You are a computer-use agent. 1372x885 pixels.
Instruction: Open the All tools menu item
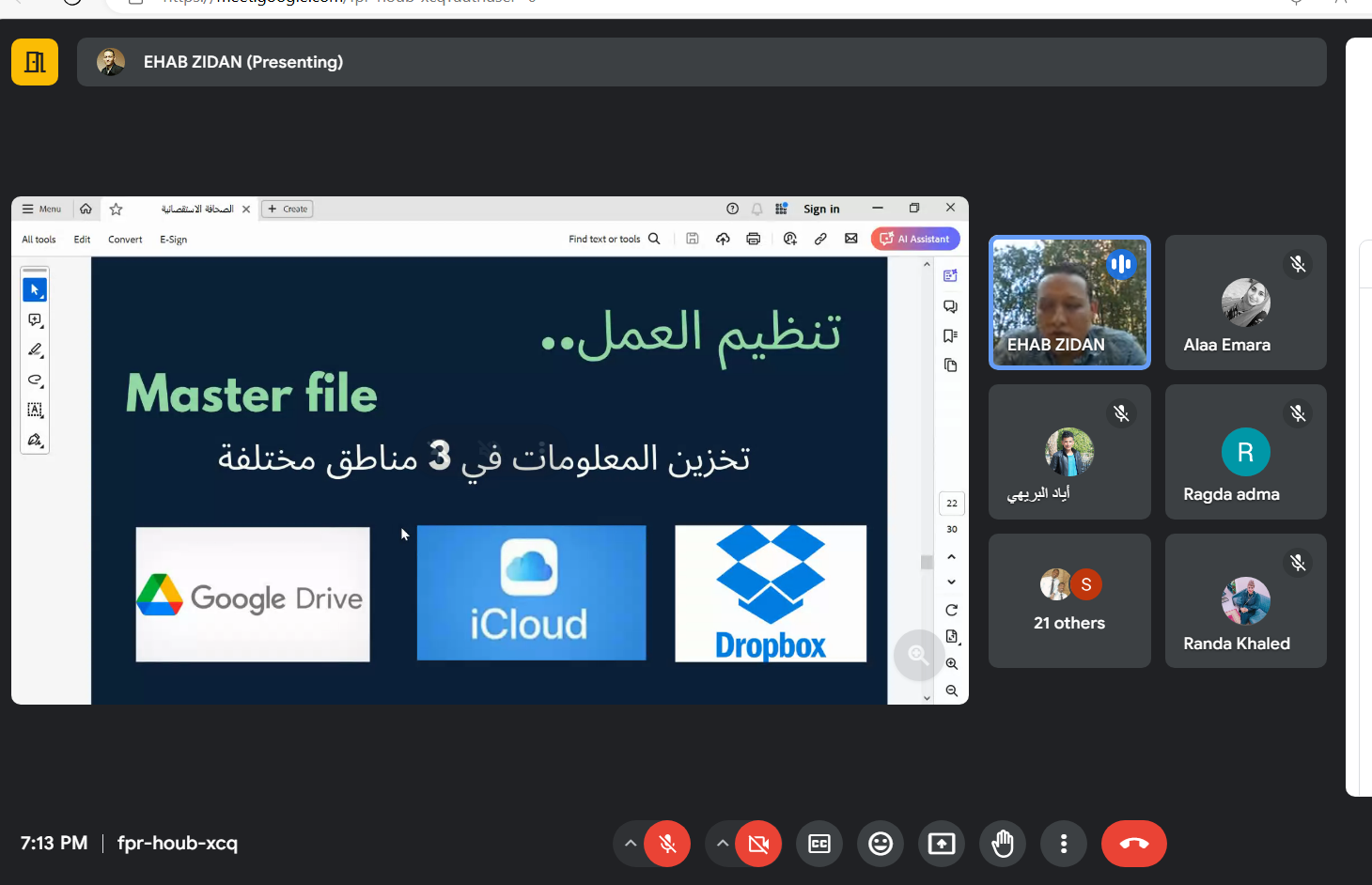[39, 240]
